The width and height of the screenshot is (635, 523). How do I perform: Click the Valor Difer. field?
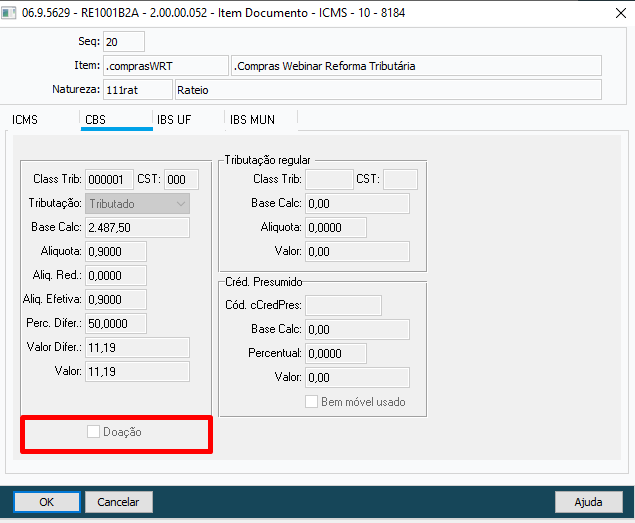pyautogui.click(x=137, y=348)
